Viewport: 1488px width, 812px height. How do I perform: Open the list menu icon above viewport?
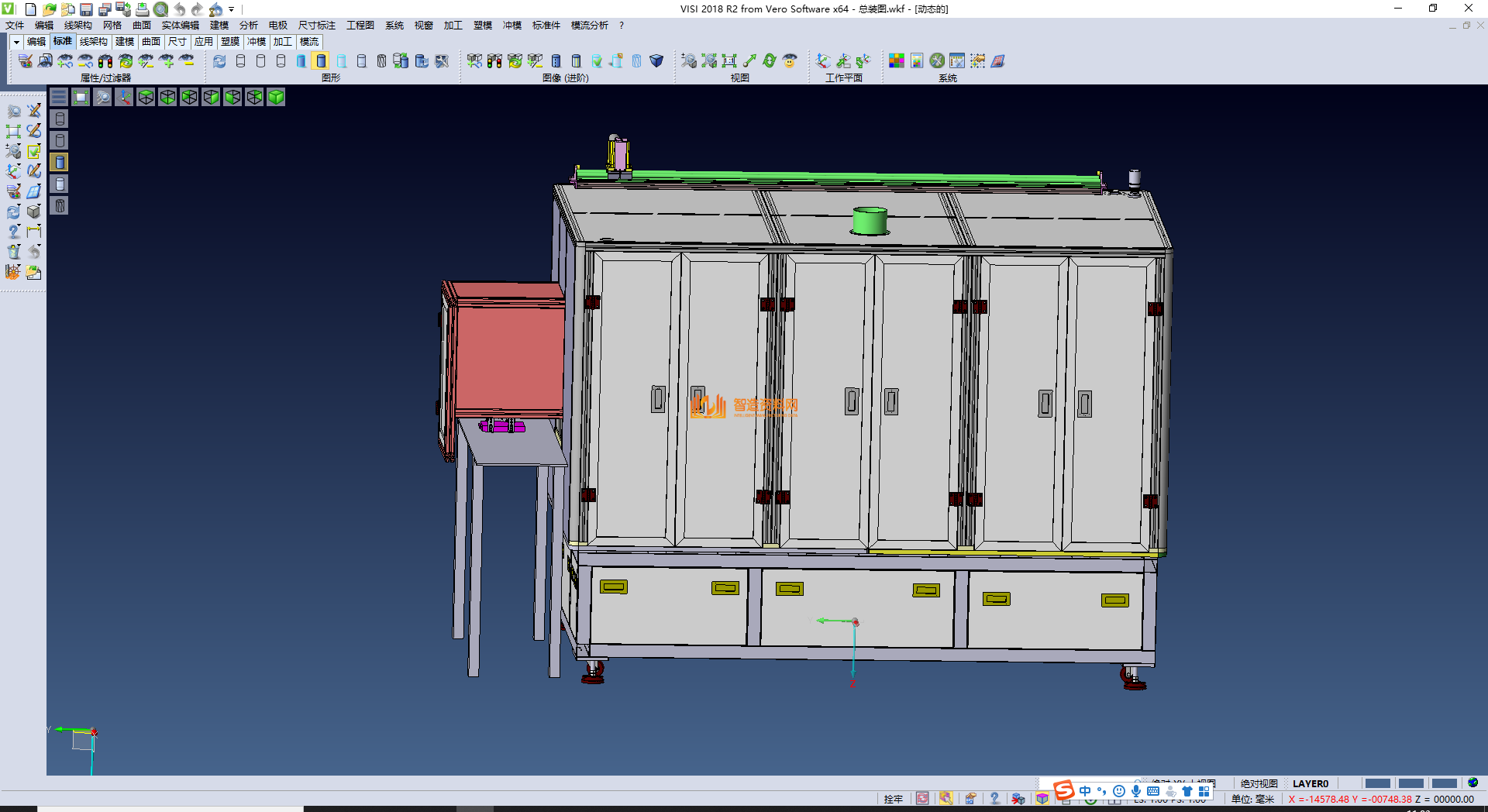(59, 97)
